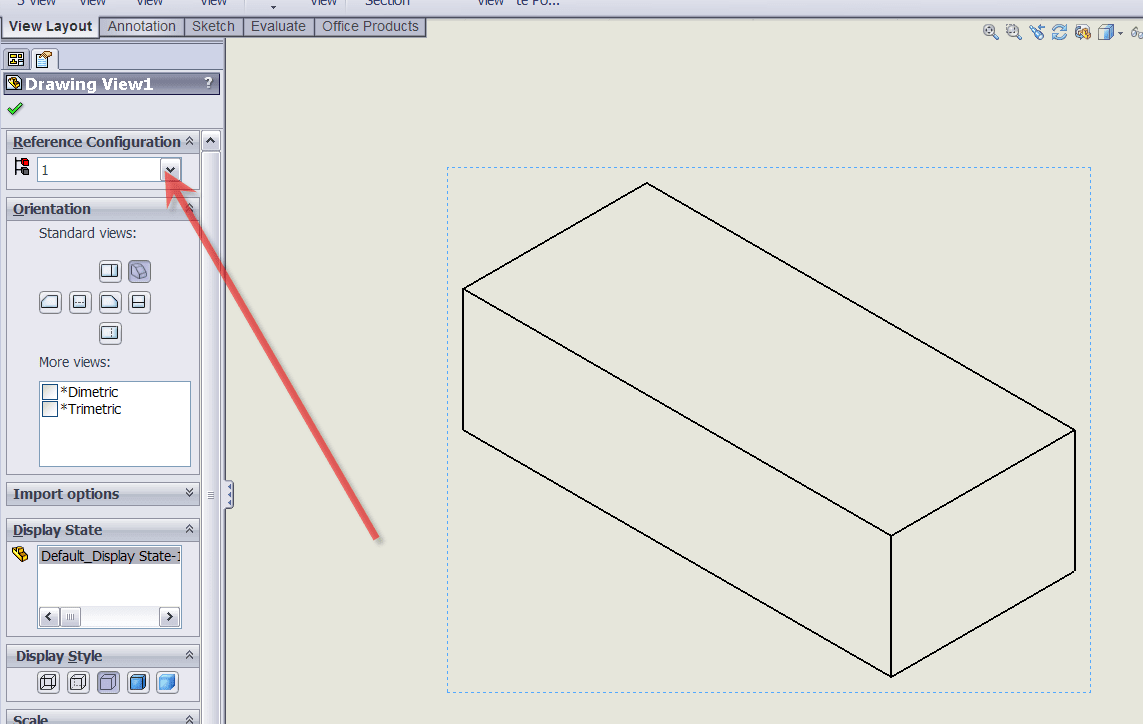The width and height of the screenshot is (1143, 724).
Task: Click the Display State horizontal scrollbar thumb
Action: [x=71, y=618]
